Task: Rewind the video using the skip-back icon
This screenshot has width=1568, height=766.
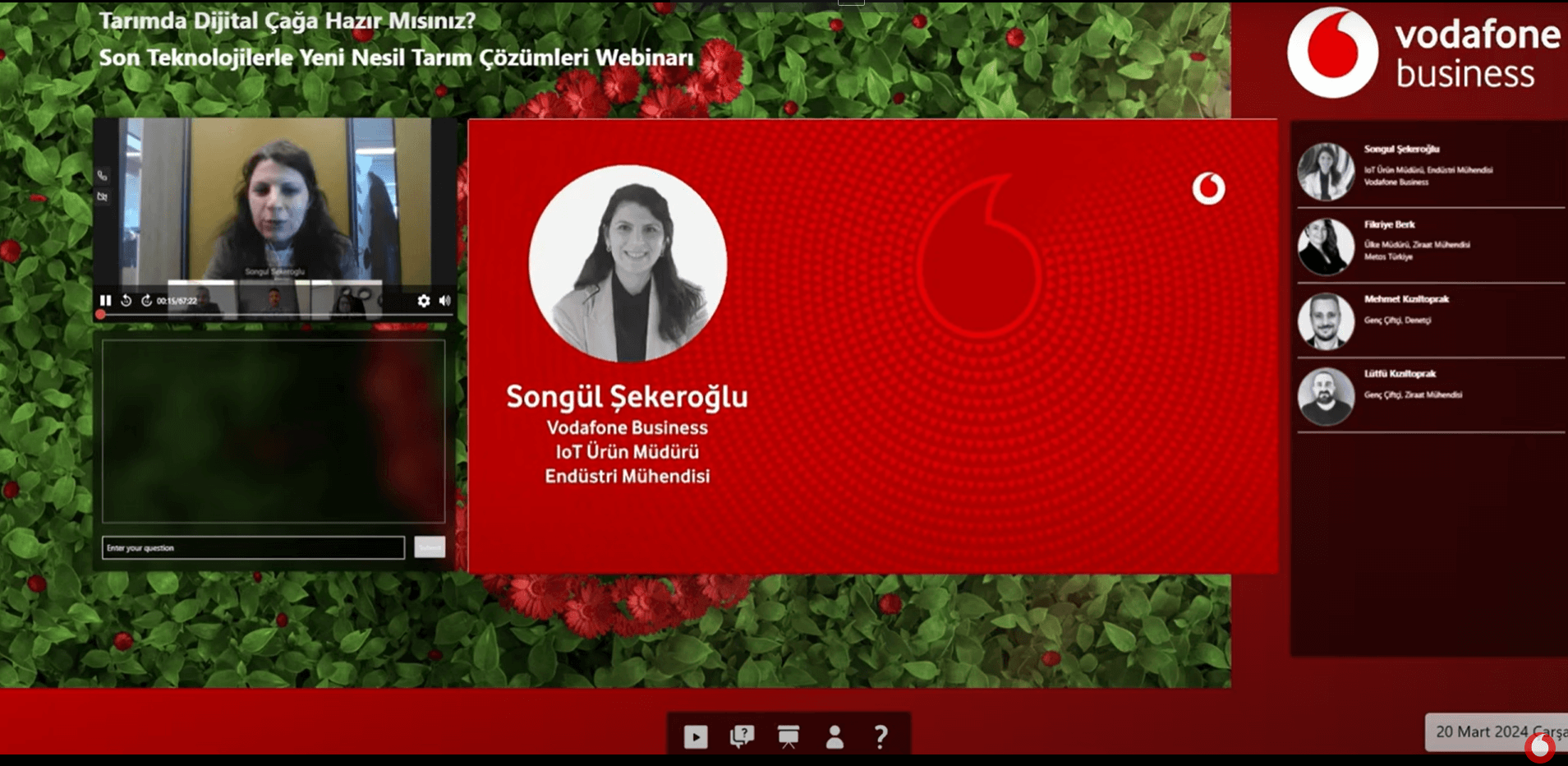Action: 126,301
